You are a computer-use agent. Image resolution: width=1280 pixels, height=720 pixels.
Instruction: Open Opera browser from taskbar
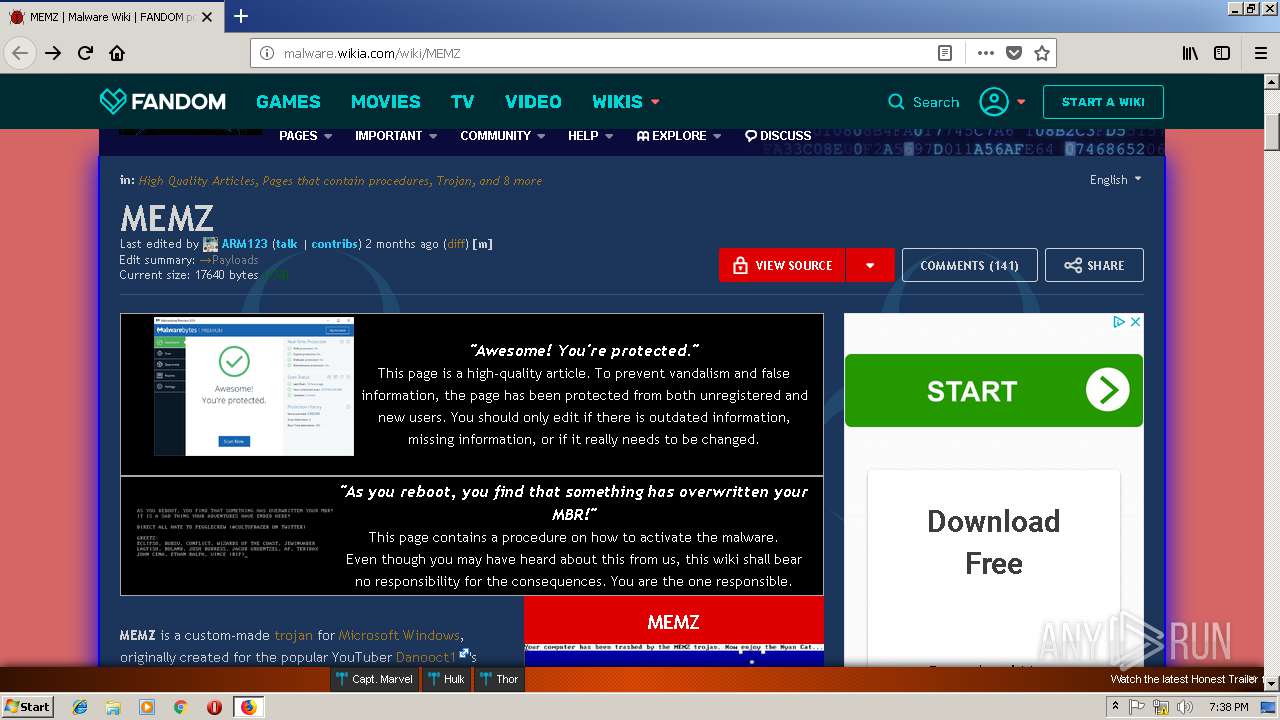point(214,707)
